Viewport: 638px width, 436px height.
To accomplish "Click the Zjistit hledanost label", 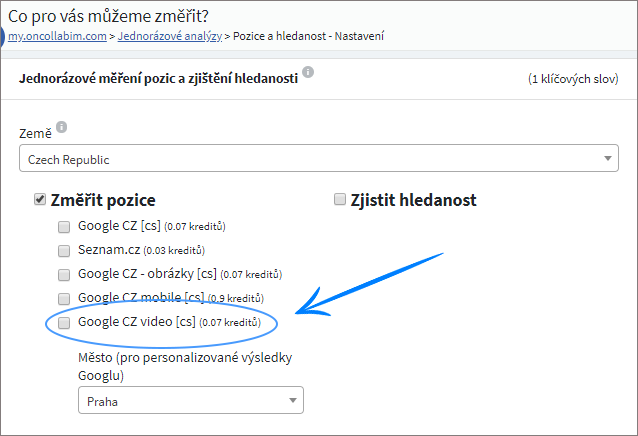I will point(413,200).
